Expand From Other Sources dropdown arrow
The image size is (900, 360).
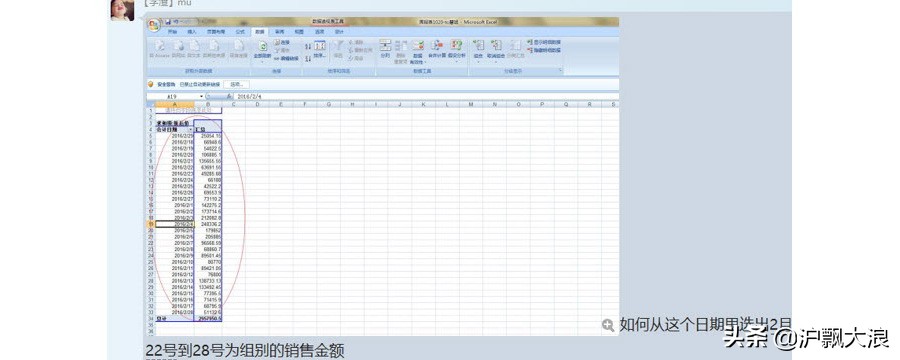[x=214, y=62]
